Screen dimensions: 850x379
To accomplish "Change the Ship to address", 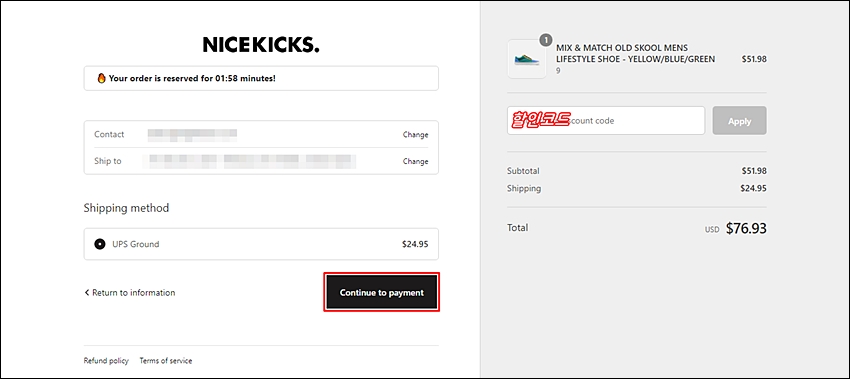I will pyautogui.click(x=415, y=161).
